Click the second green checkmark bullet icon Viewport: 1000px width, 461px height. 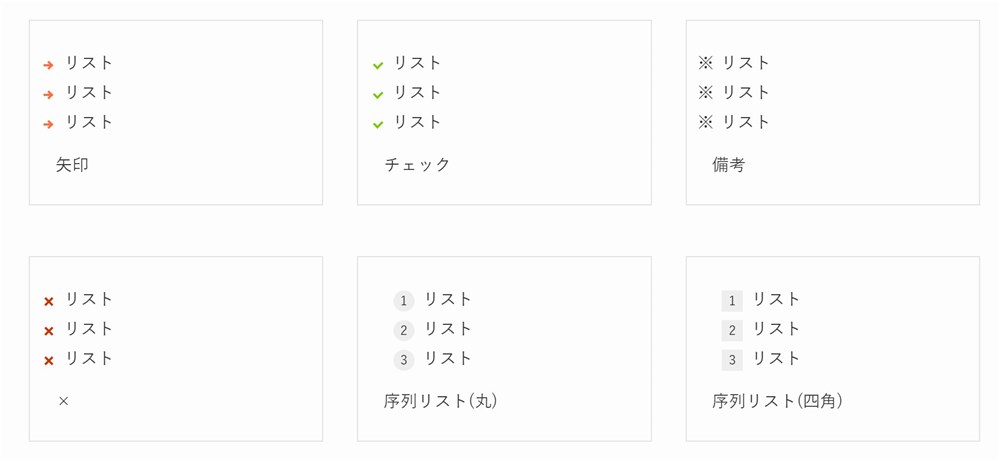[378, 95]
